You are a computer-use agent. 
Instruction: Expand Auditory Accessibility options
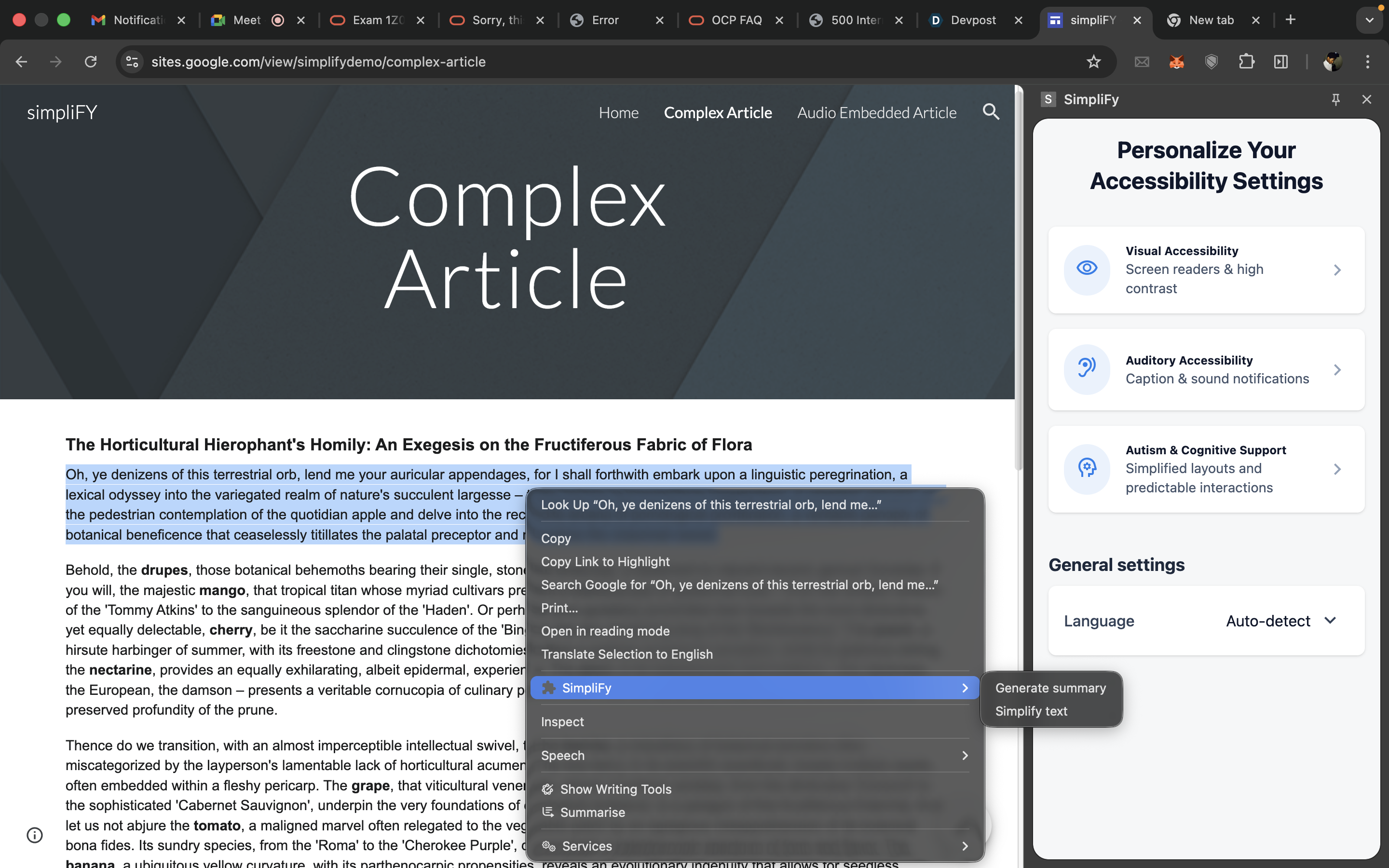pyautogui.click(x=1206, y=370)
